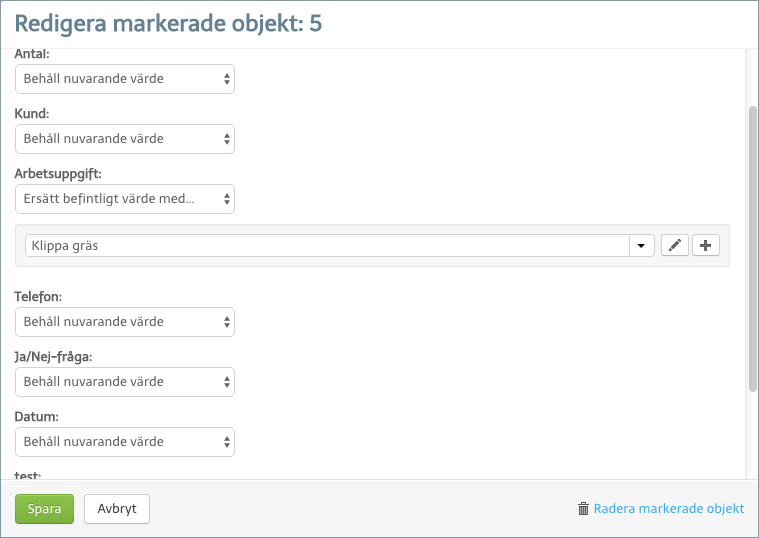
Task: Click the trash can icon at the bottom
Action: (583, 508)
